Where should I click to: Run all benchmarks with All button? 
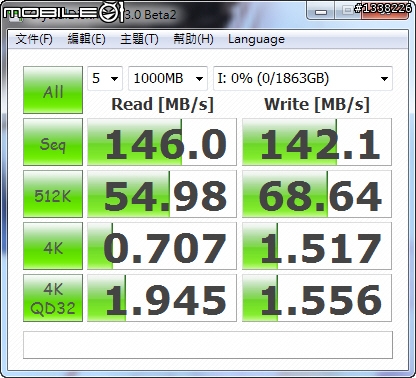click(x=53, y=90)
